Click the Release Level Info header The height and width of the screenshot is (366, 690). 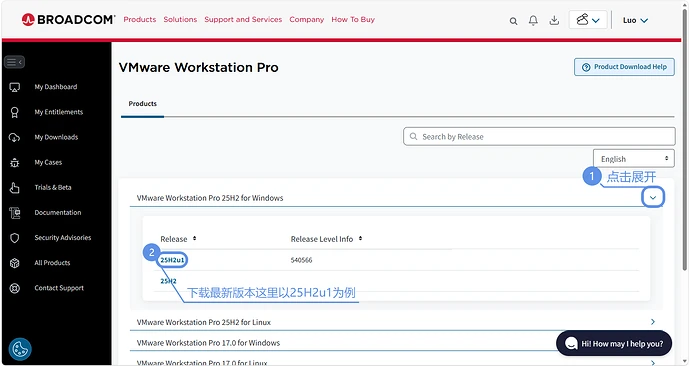(322, 239)
